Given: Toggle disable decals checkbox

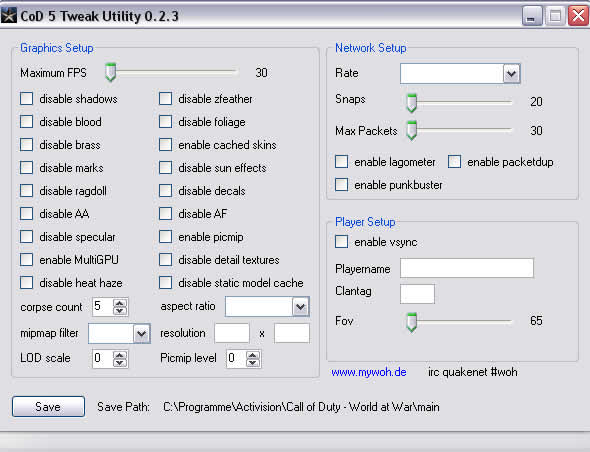Looking at the screenshot, I should tap(166, 190).
